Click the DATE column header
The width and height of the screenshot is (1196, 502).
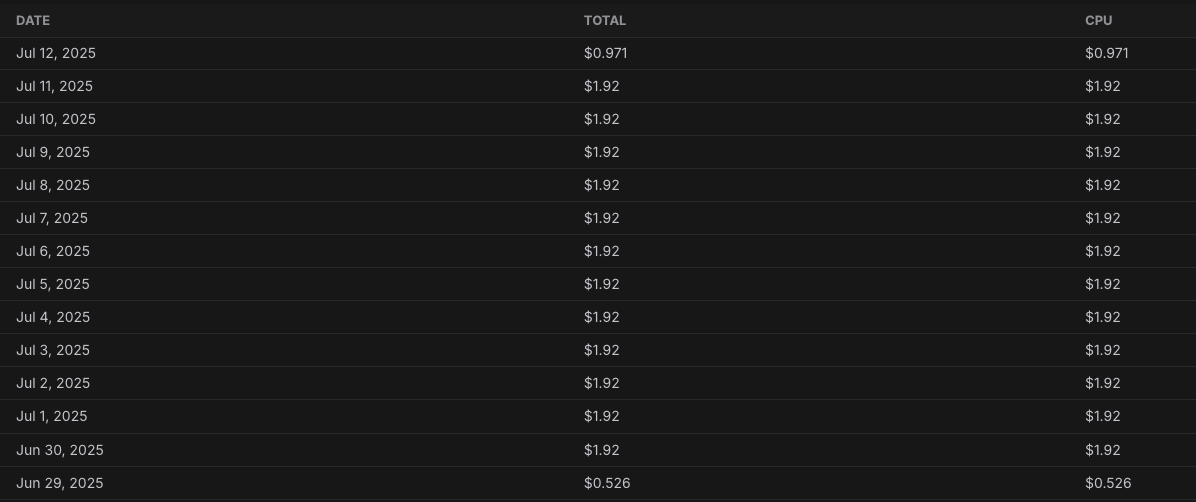(33, 20)
